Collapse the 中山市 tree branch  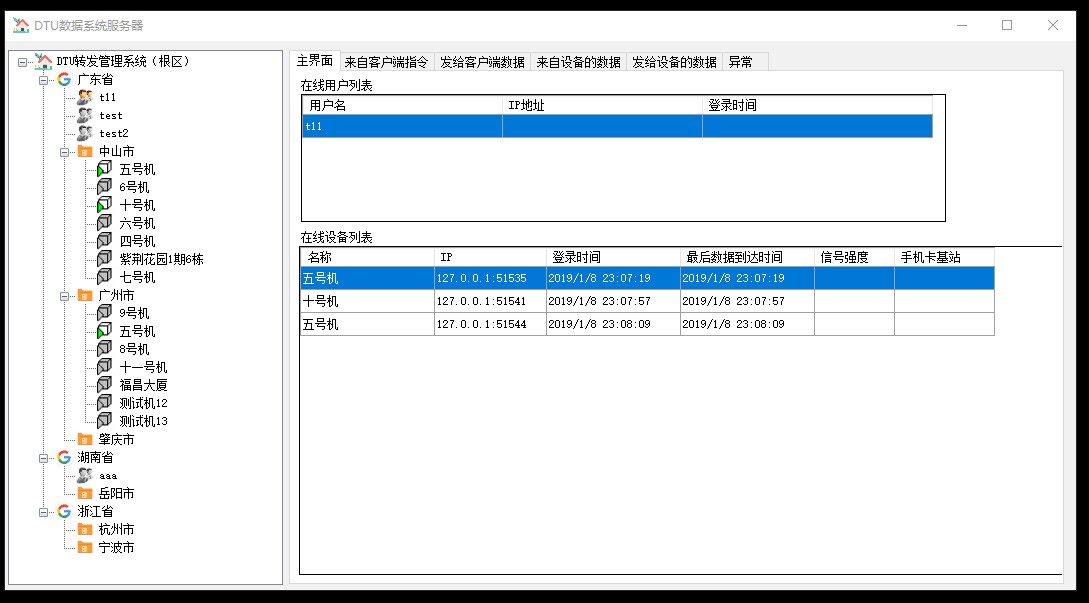pyautogui.click(x=64, y=151)
